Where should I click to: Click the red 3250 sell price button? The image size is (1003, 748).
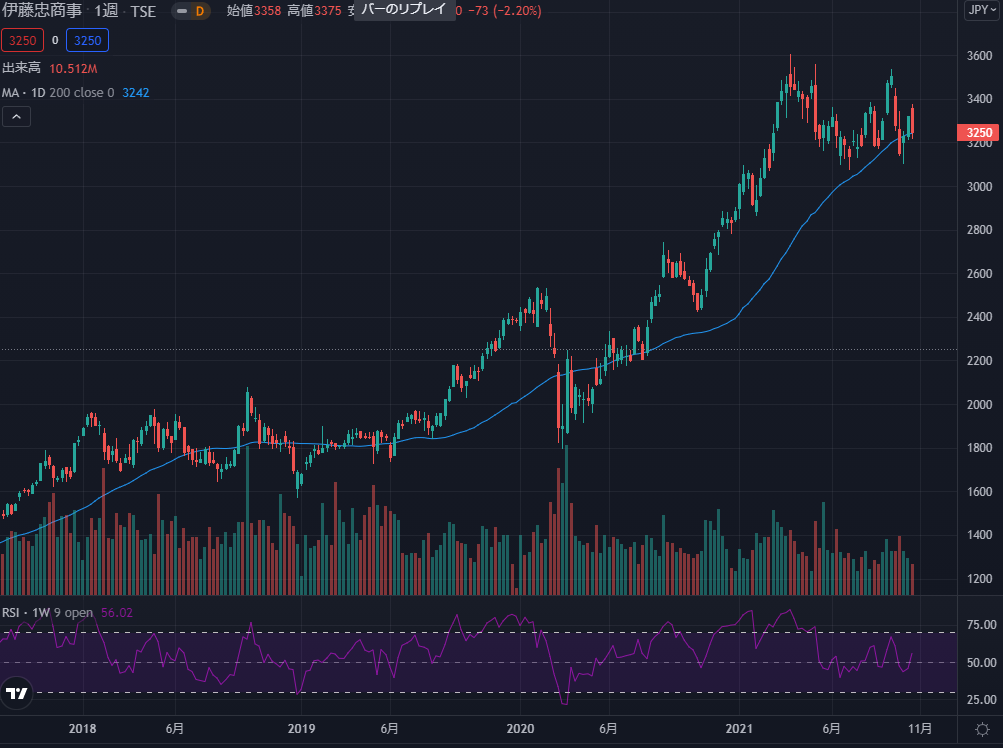[21, 41]
